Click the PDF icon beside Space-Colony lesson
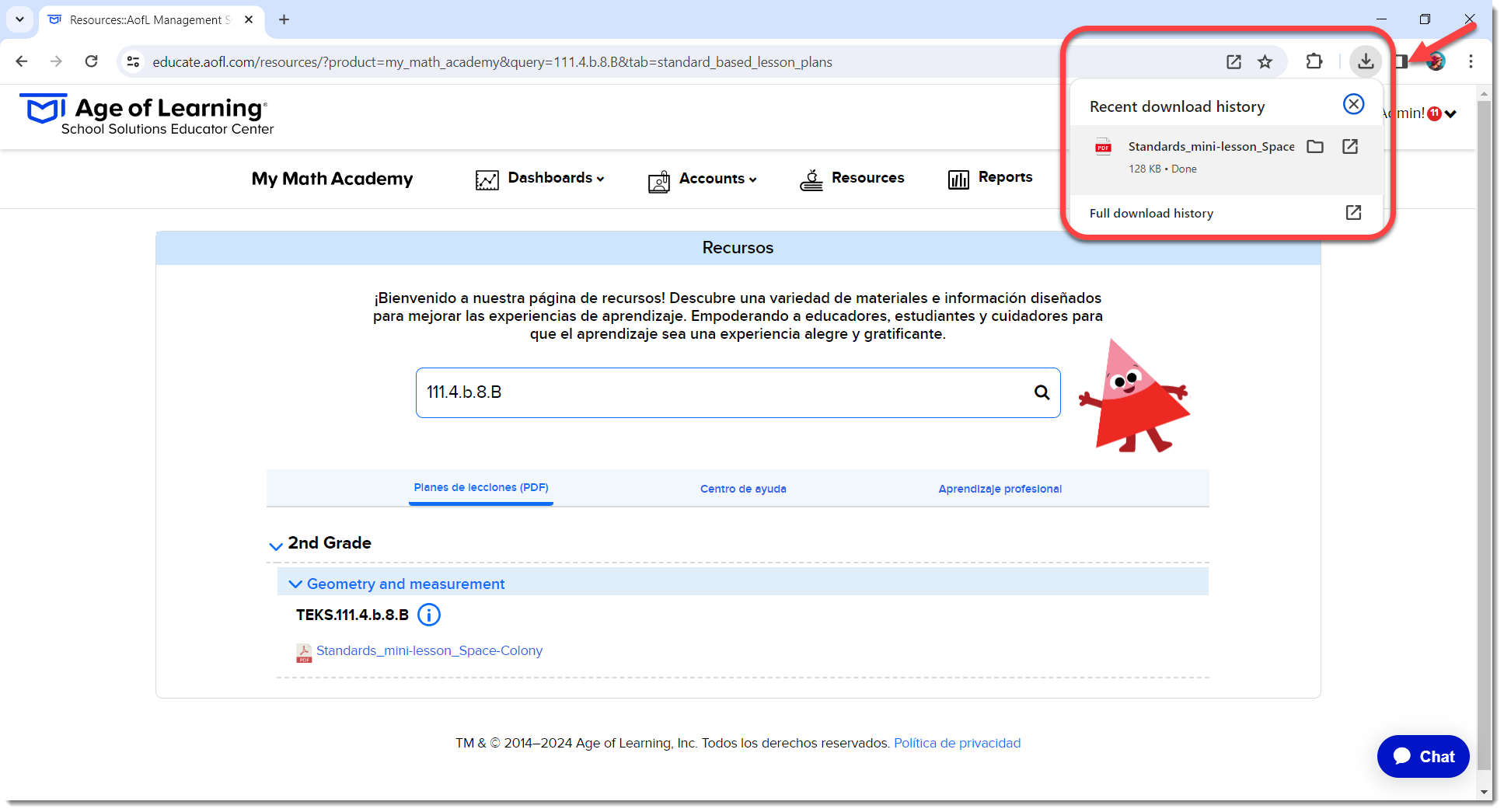Image resolution: width=1504 pixels, height=812 pixels. tap(303, 653)
